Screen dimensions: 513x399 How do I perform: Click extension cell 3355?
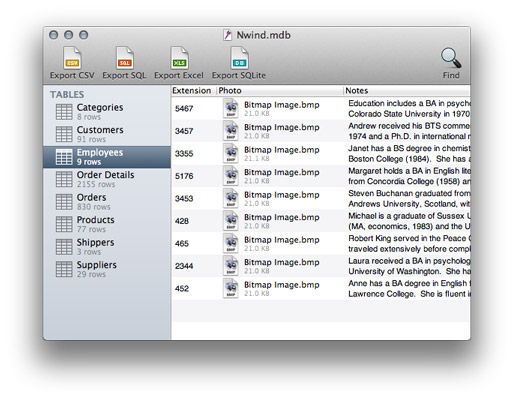point(184,154)
